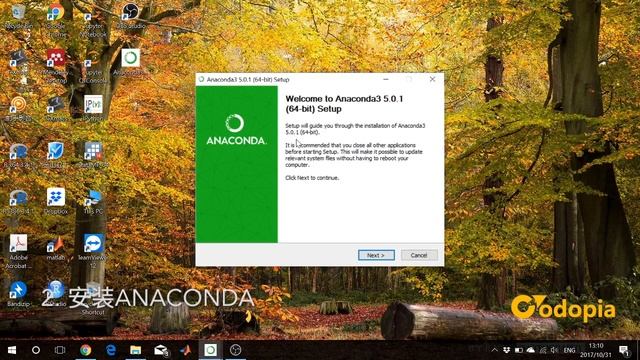Screen dimensions: 640x360
Task: Open the volume speaker tray icon
Action: point(554,350)
